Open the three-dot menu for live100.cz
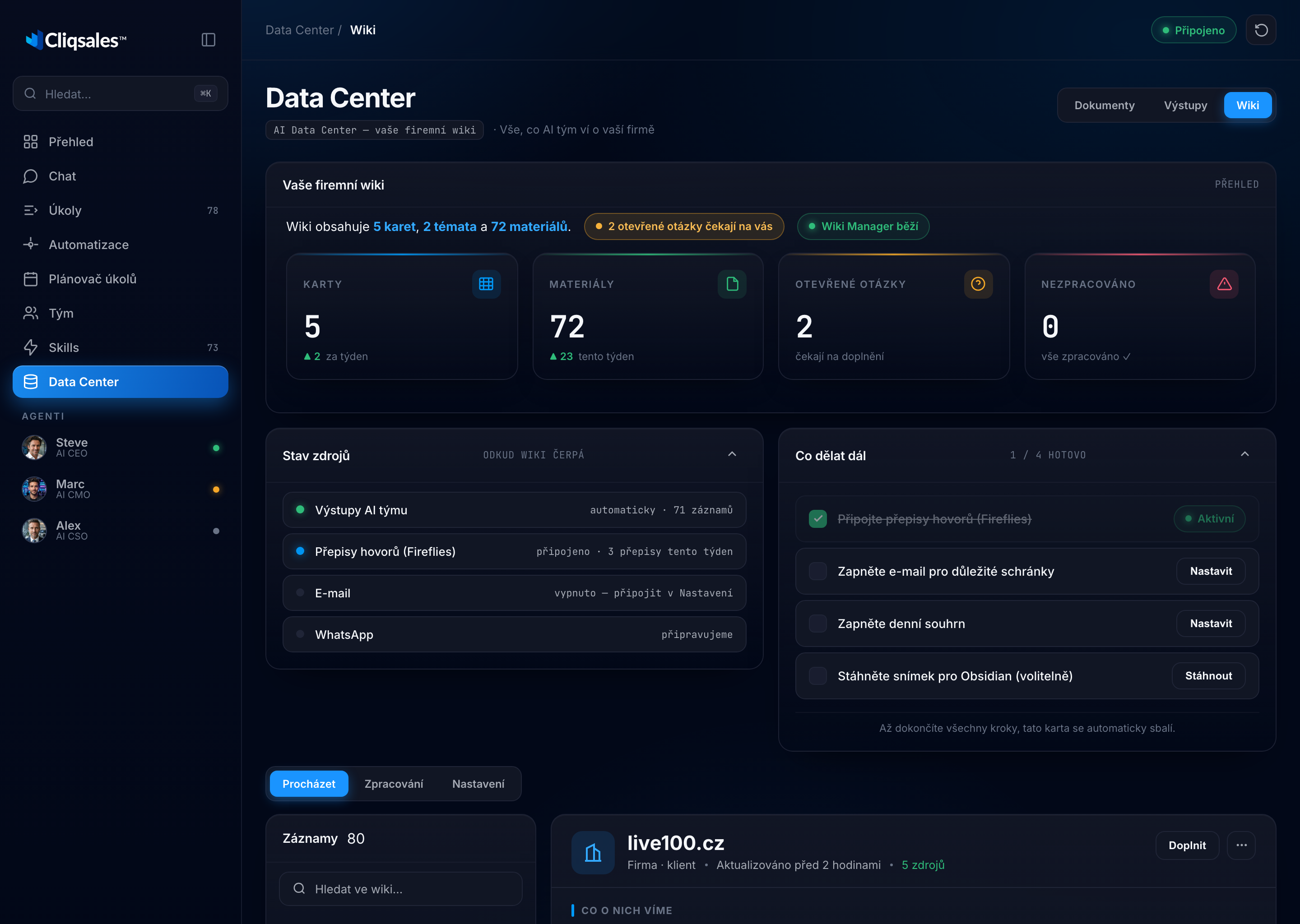The image size is (1300, 924). (1241, 845)
